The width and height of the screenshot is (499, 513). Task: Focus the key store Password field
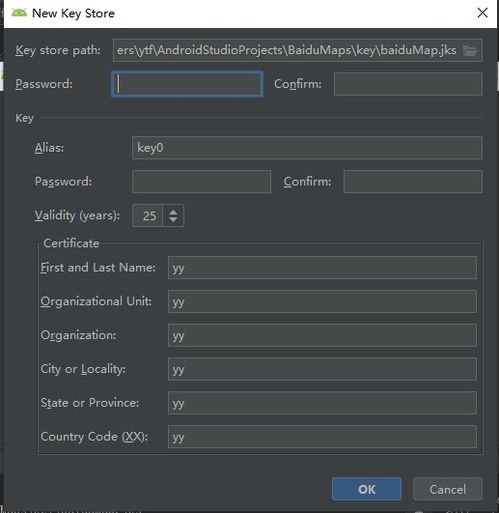(x=187, y=84)
